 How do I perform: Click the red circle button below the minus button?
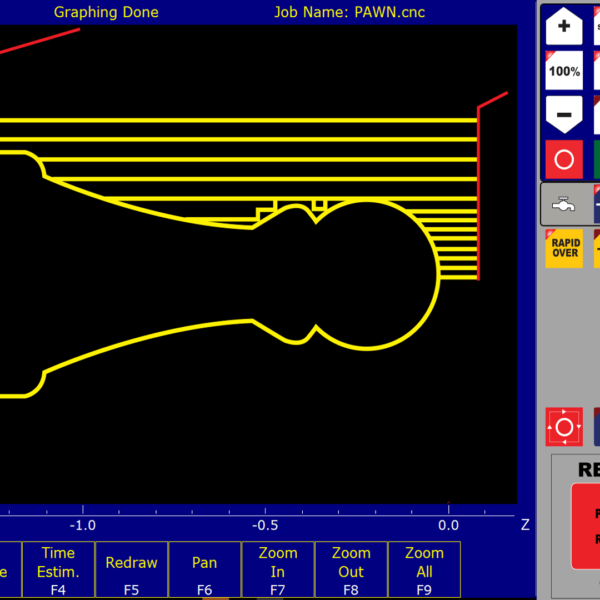point(564,160)
